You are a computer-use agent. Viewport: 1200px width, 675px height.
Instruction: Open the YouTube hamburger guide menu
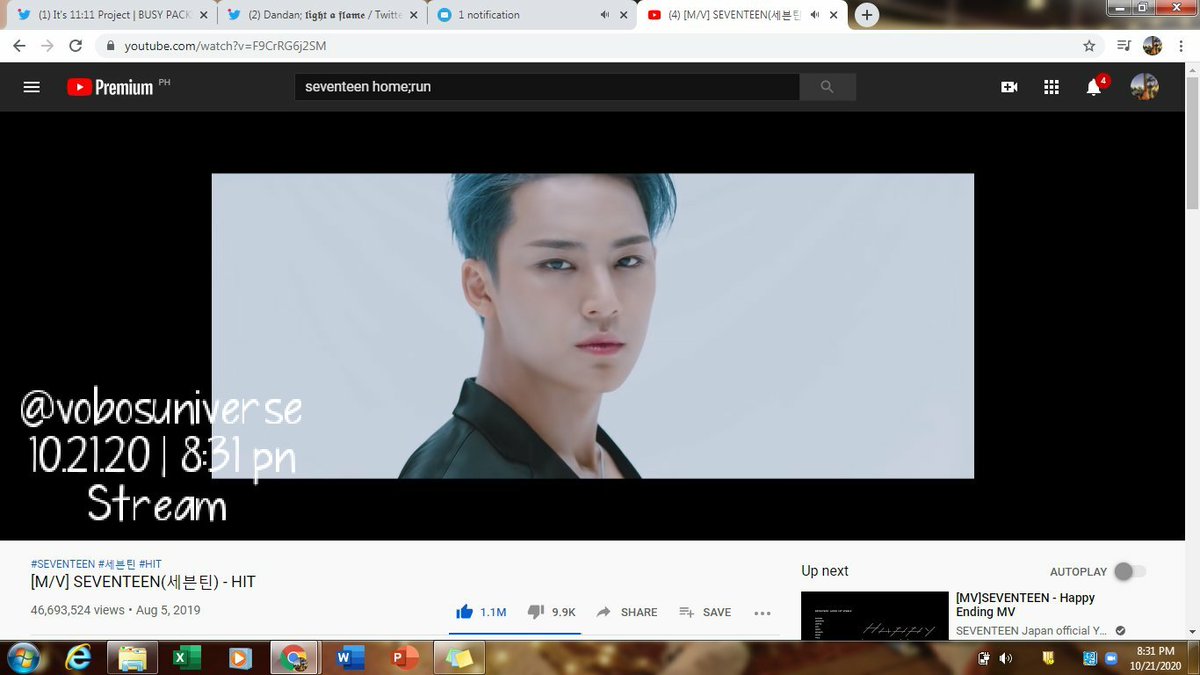click(31, 87)
